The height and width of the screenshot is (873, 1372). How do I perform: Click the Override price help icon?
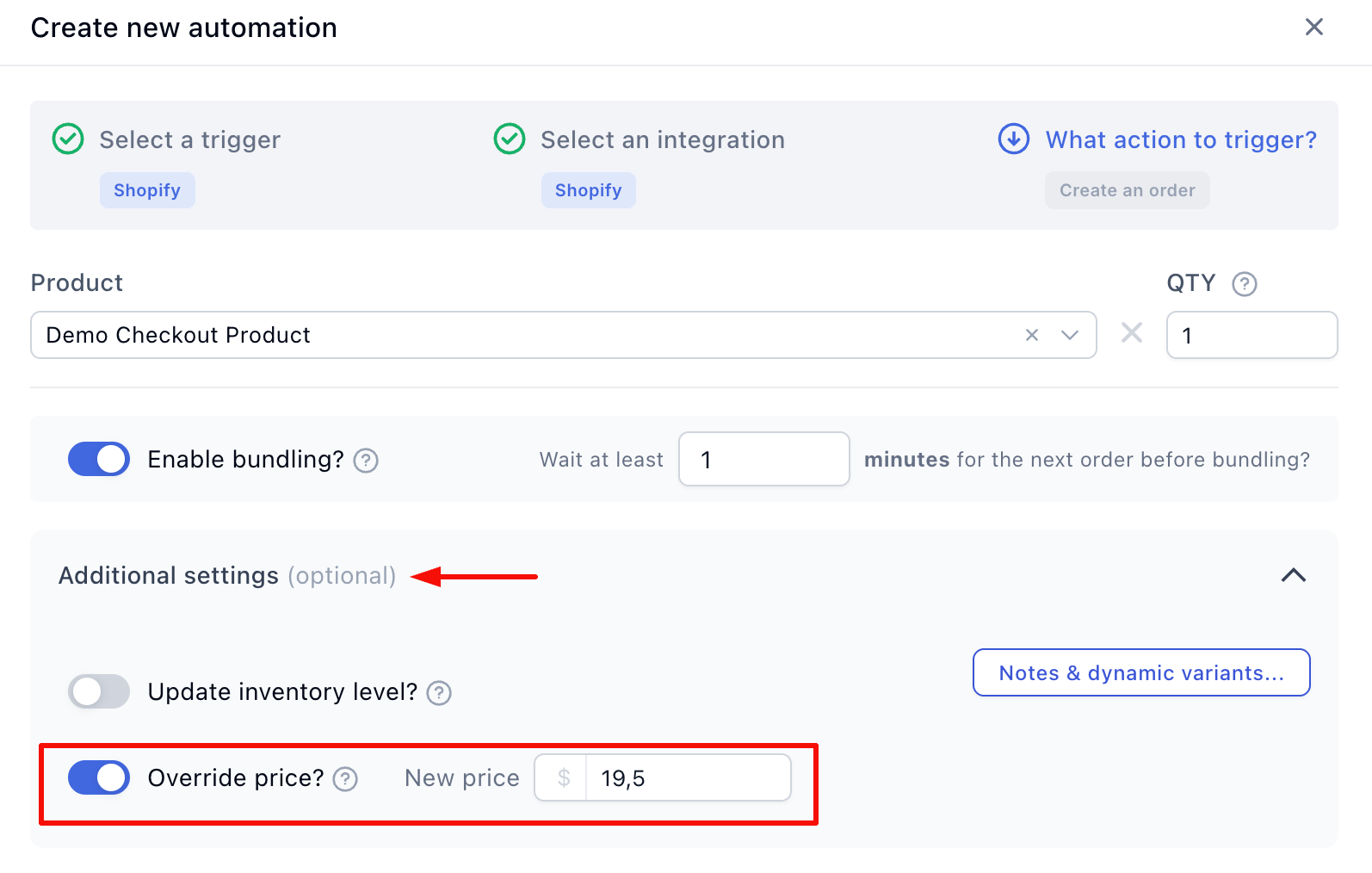(x=345, y=779)
